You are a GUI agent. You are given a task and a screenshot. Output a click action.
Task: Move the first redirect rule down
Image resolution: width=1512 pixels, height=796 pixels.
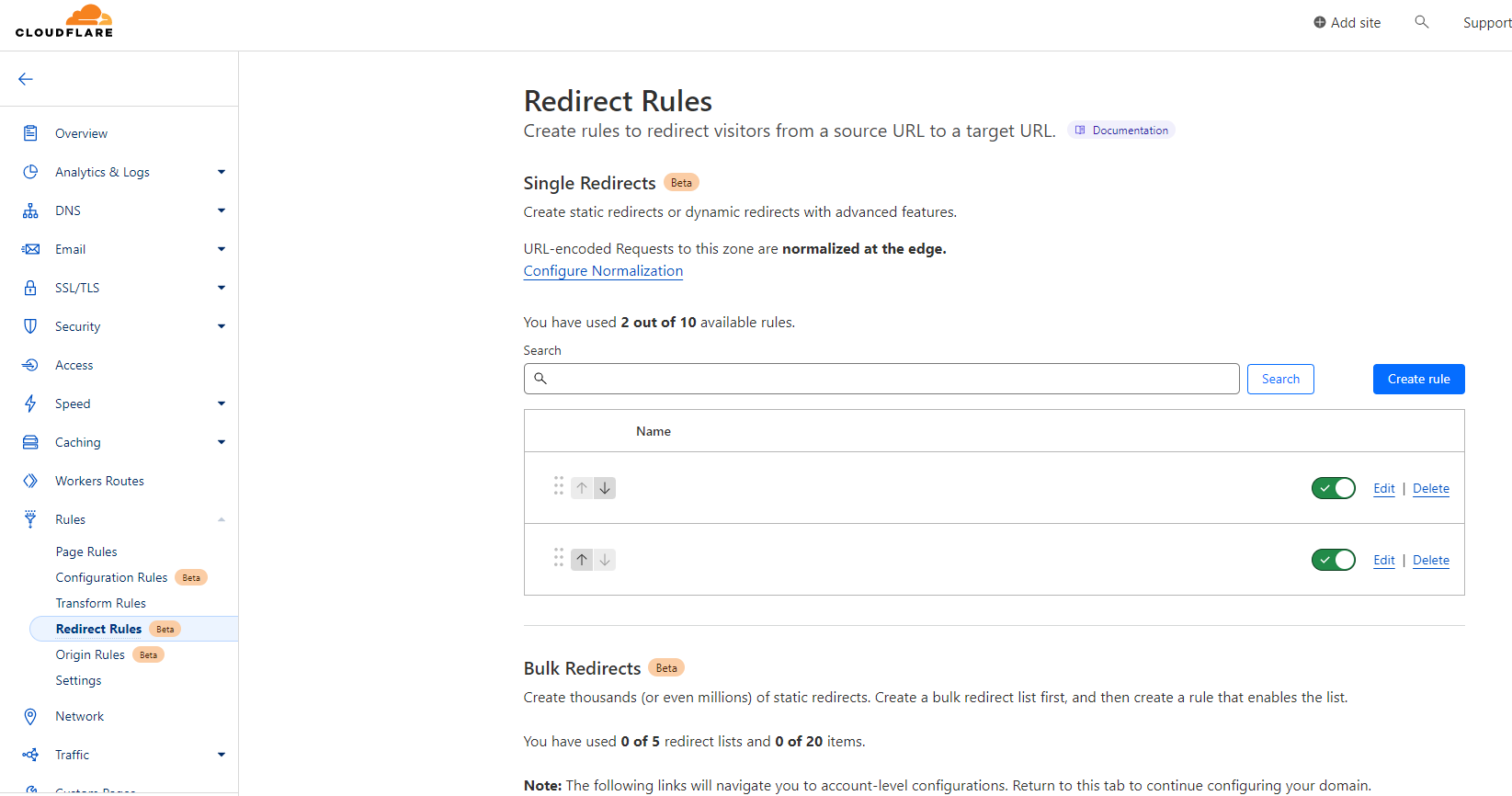[605, 488]
